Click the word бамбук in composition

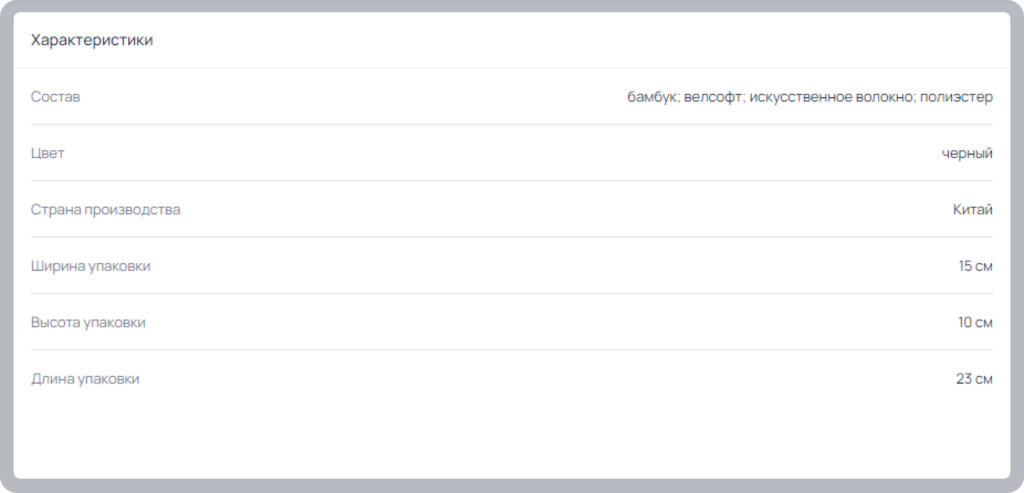(652, 97)
